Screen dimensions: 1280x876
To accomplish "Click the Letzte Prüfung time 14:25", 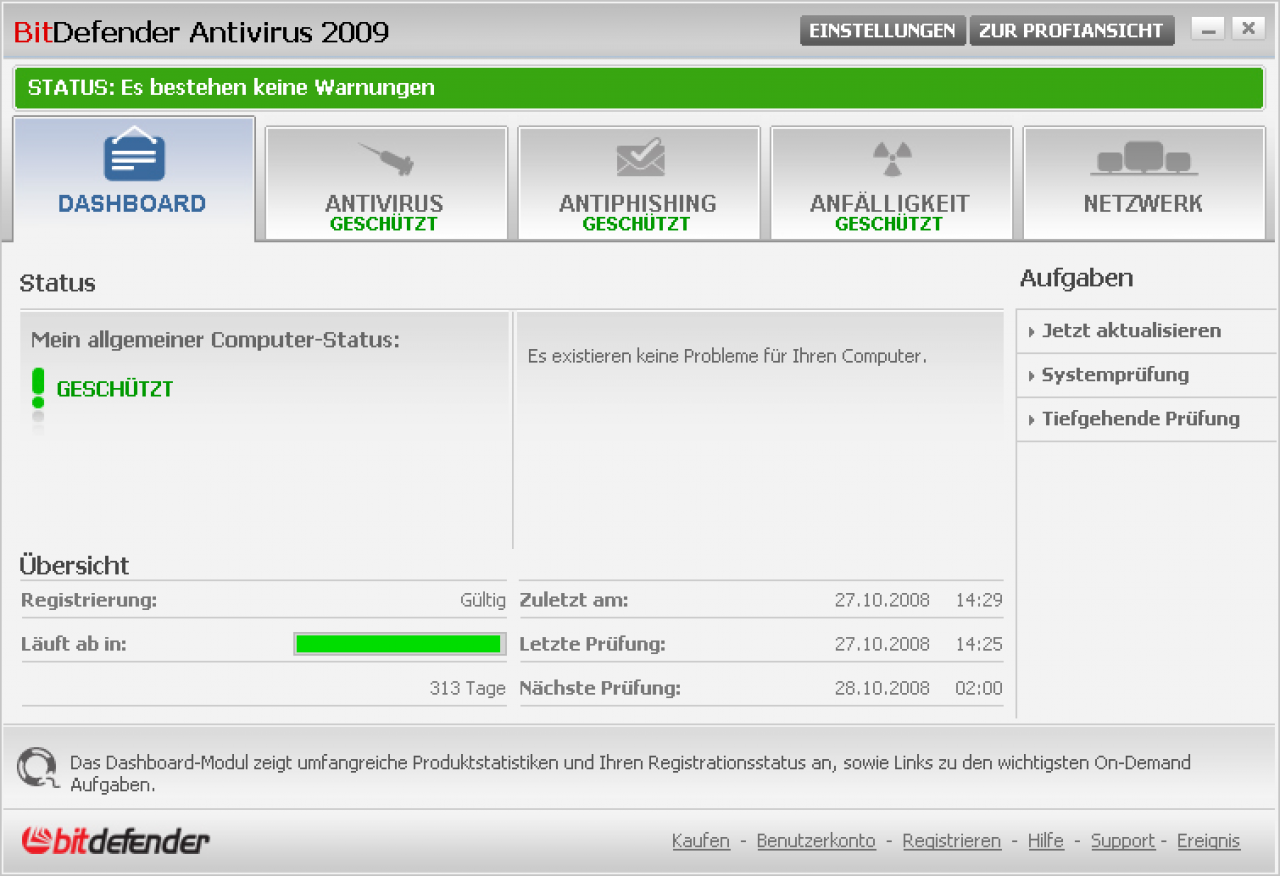I will [979, 644].
